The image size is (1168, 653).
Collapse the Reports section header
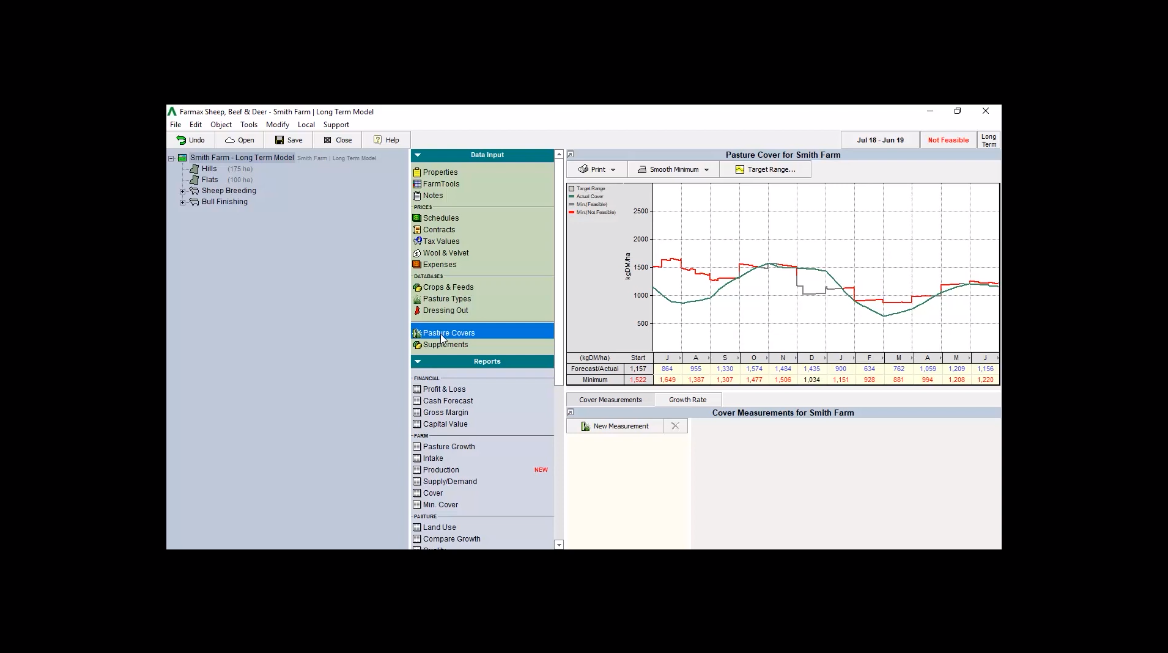click(417, 362)
